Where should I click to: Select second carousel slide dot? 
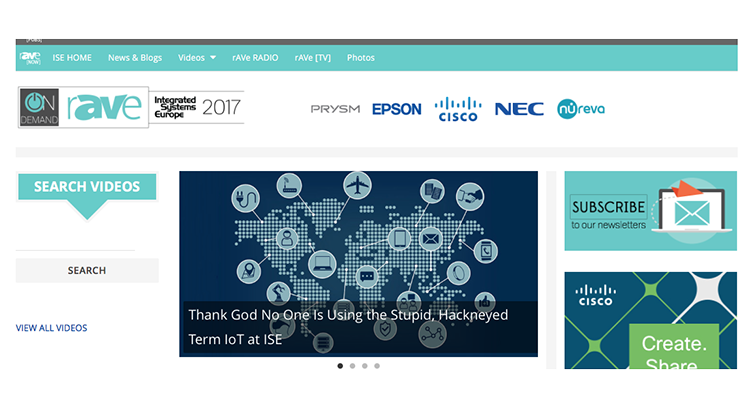tap(353, 366)
